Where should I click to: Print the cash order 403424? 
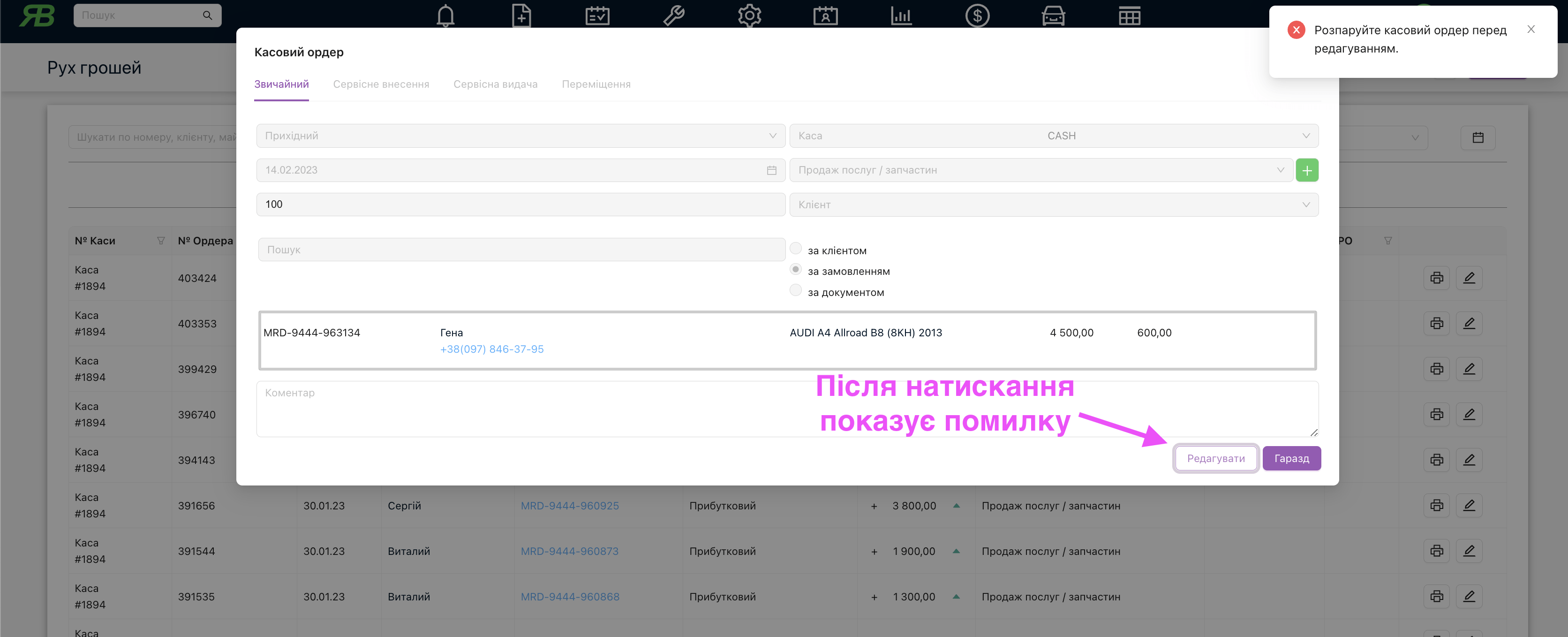[x=1437, y=278]
